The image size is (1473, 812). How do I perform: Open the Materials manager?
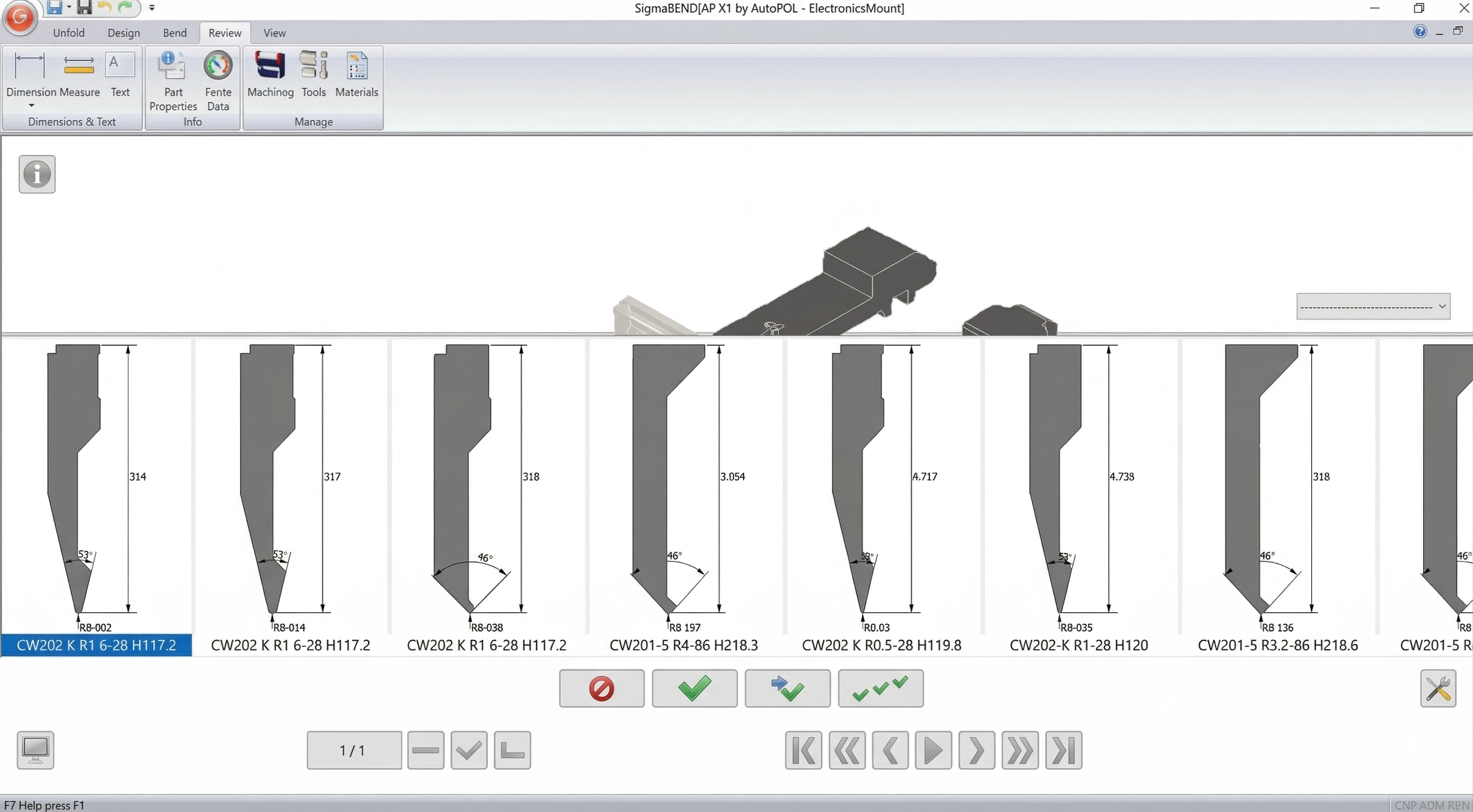point(357,75)
